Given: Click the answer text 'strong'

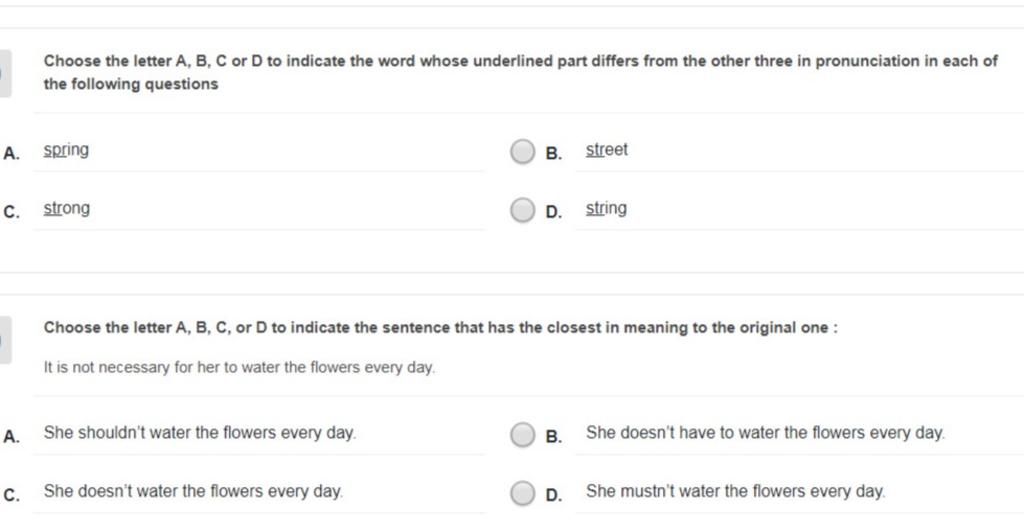Looking at the screenshot, I should pyautogui.click(x=67, y=209).
